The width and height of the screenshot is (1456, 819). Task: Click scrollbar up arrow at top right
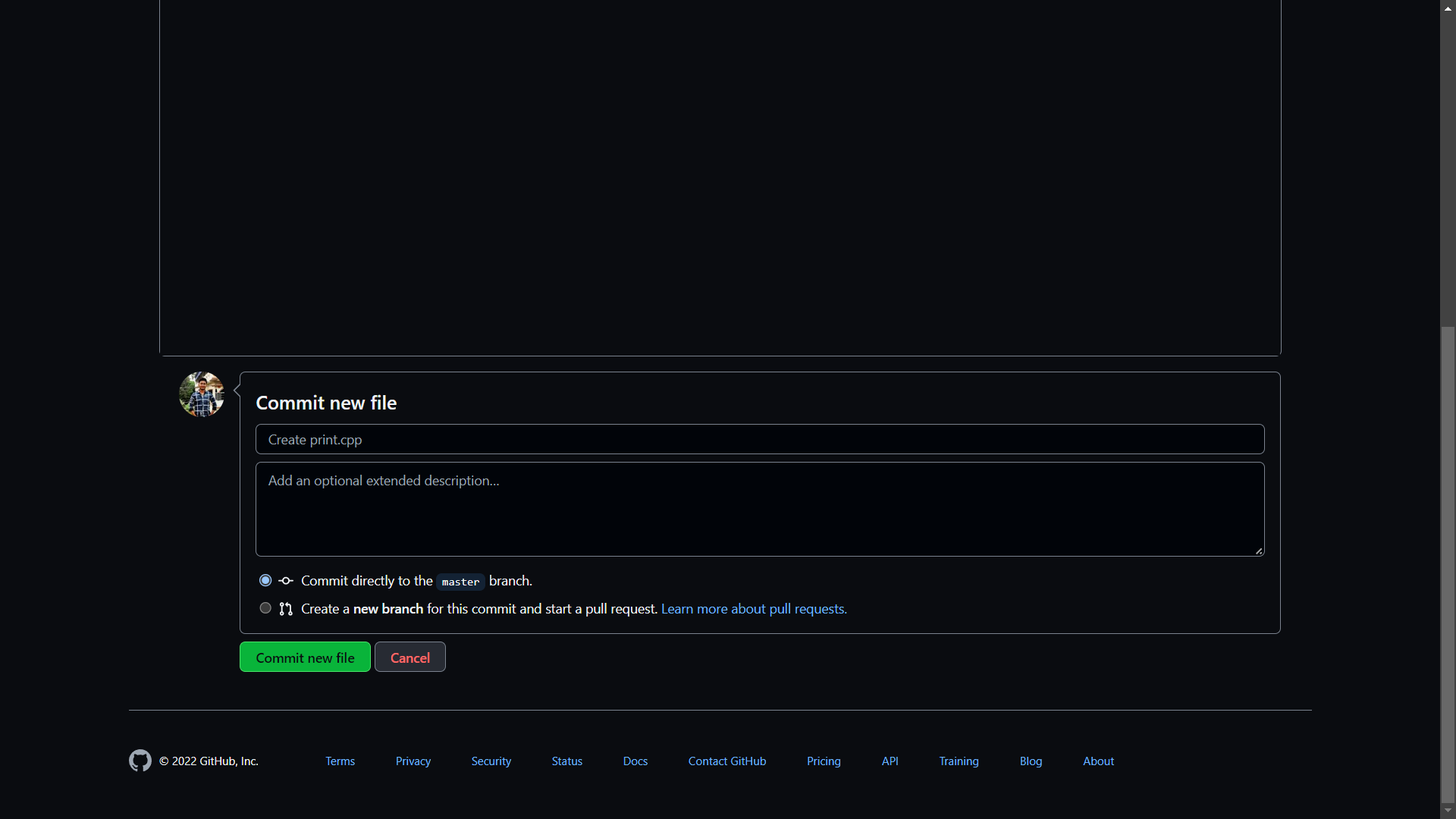tap(1448, 7)
